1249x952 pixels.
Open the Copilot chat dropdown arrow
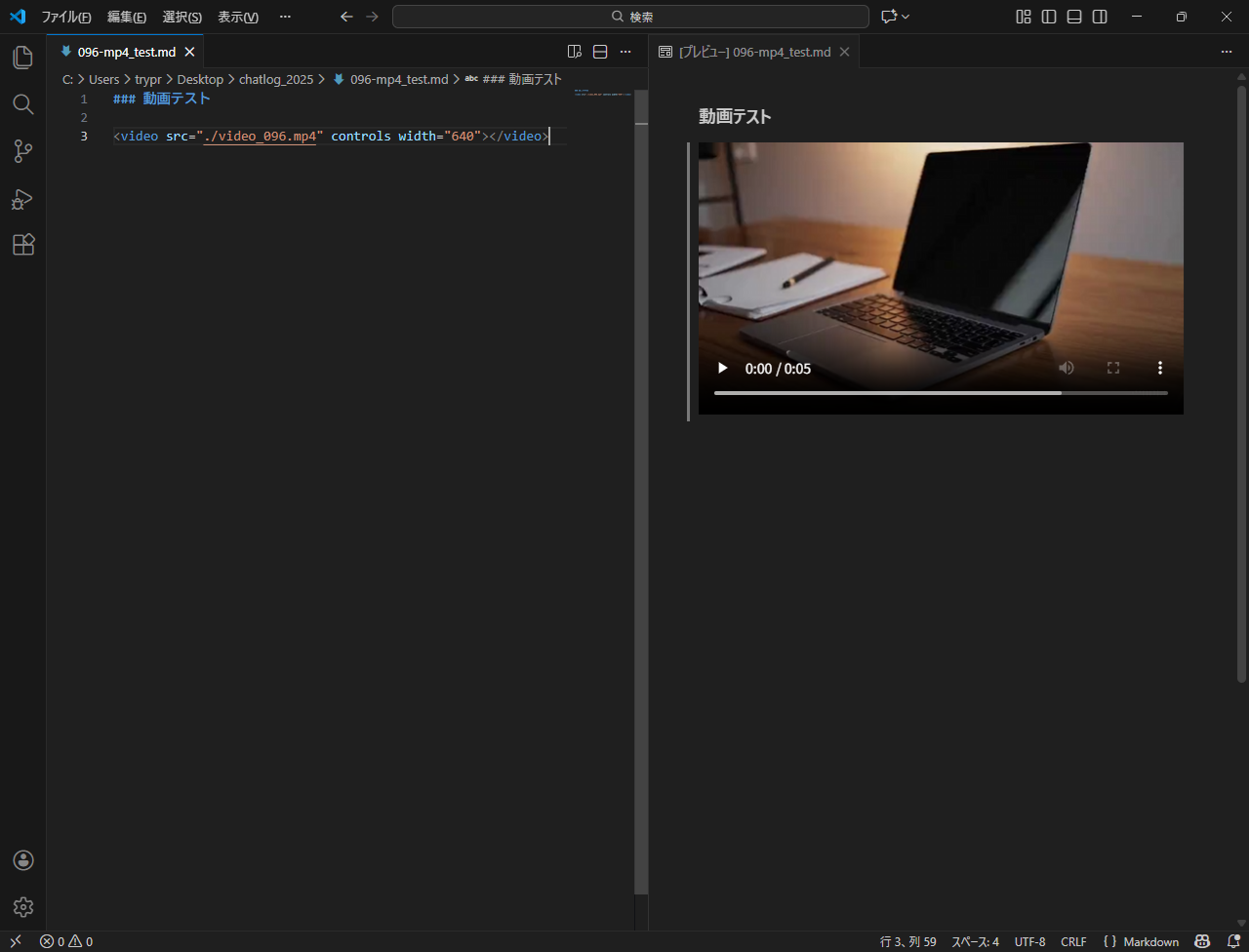(906, 17)
